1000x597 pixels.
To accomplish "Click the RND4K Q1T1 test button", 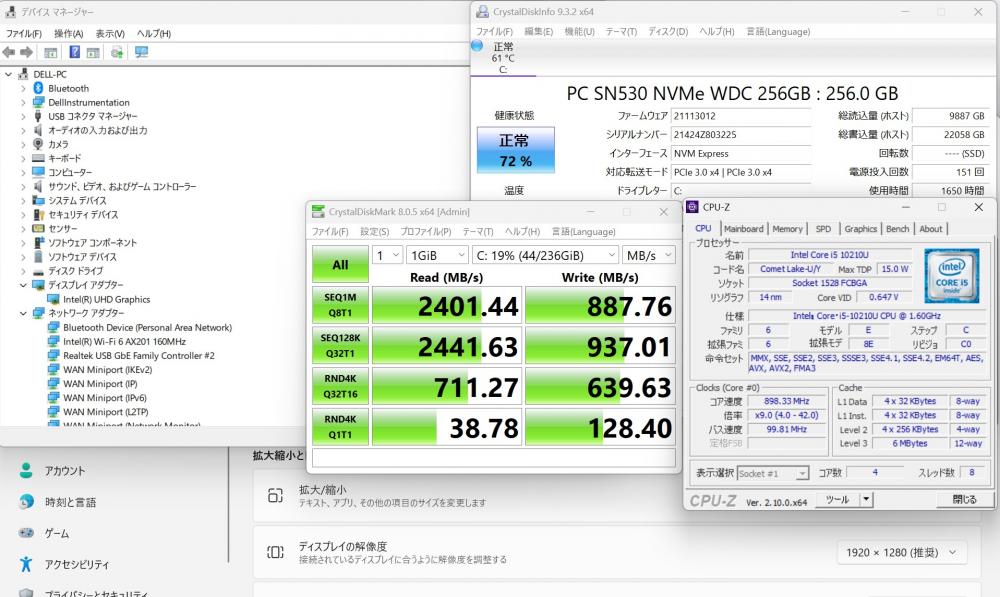I will pos(340,427).
